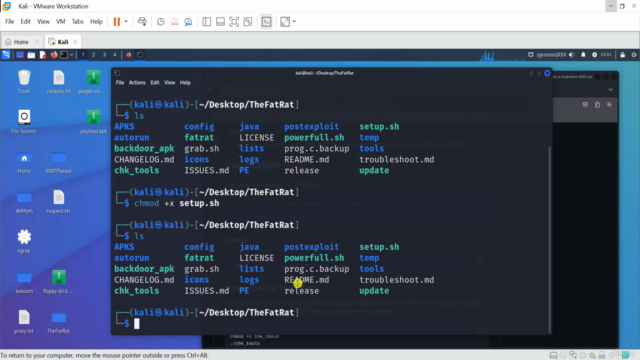640x360 pixels.
Task: Toggle the VMware console view button
Action: click(266, 22)
